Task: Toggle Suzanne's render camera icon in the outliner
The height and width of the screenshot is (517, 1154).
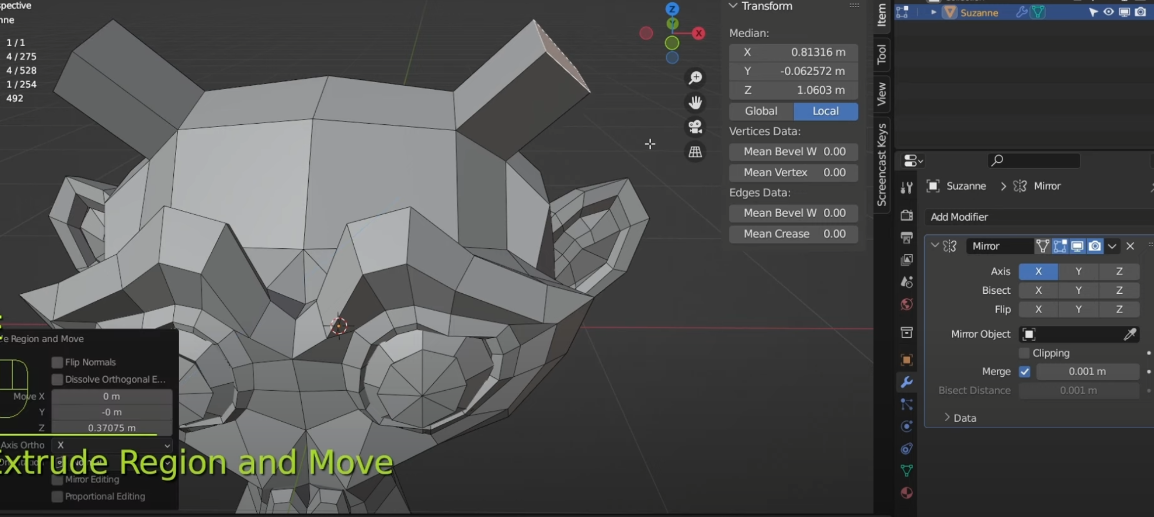Action: click(1140, 13)
